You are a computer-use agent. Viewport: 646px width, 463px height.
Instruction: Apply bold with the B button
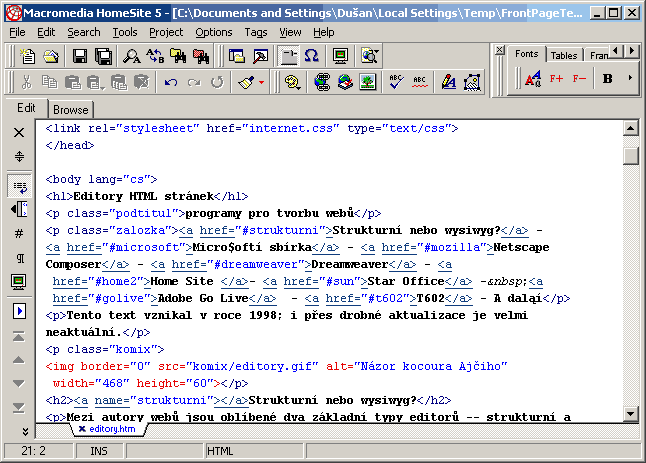tap(608, 78)
